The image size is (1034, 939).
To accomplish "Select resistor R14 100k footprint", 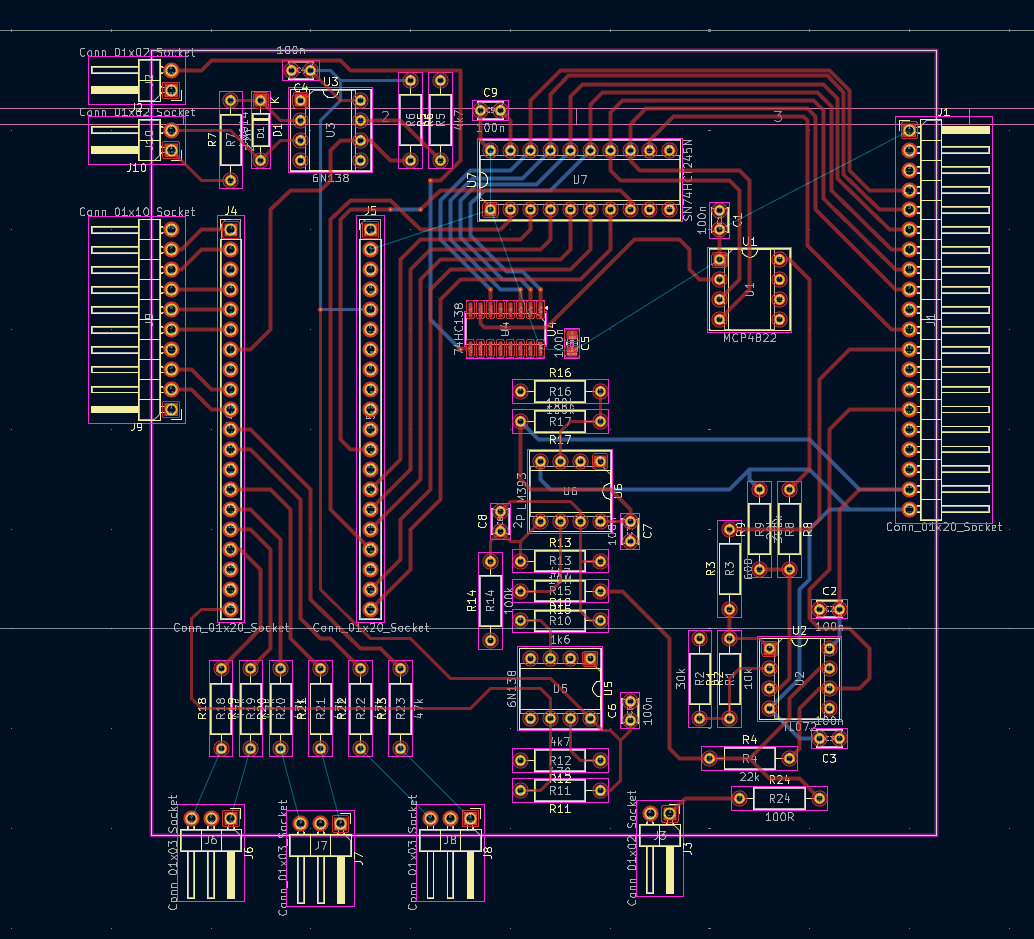I will pyautogui.click(x=490, y=601).
